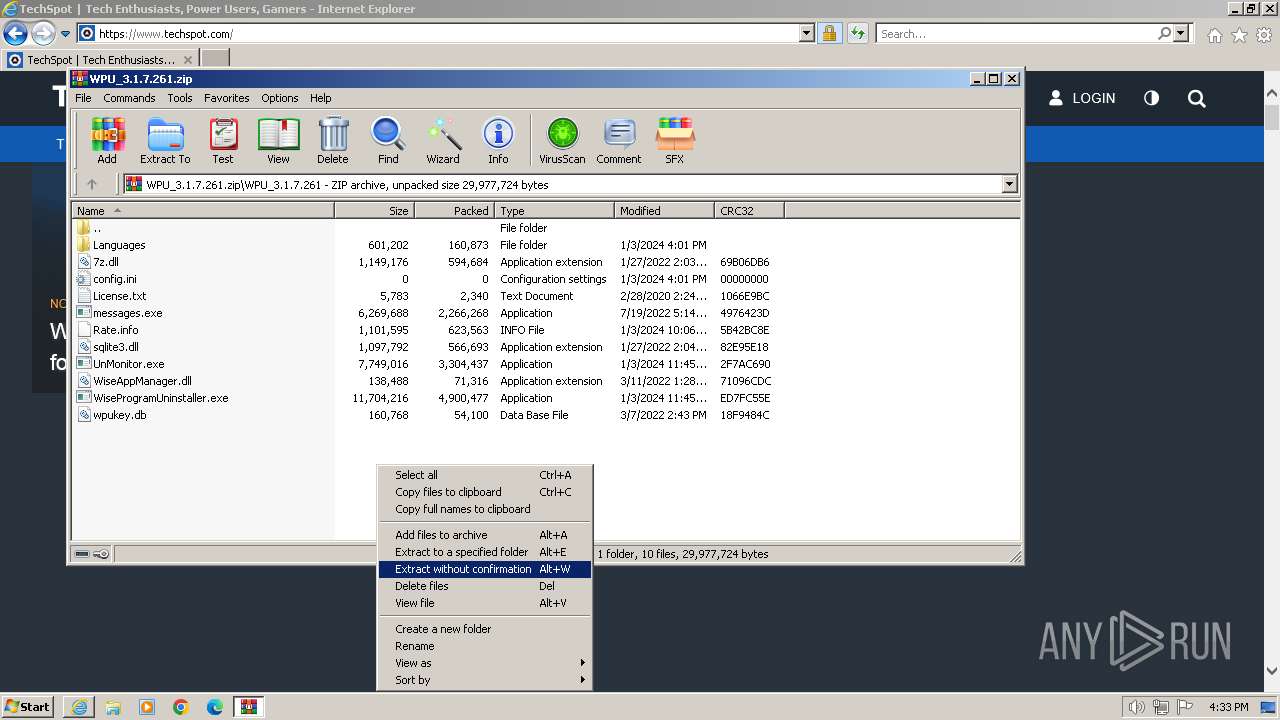Open the File menu

point(83,98)
